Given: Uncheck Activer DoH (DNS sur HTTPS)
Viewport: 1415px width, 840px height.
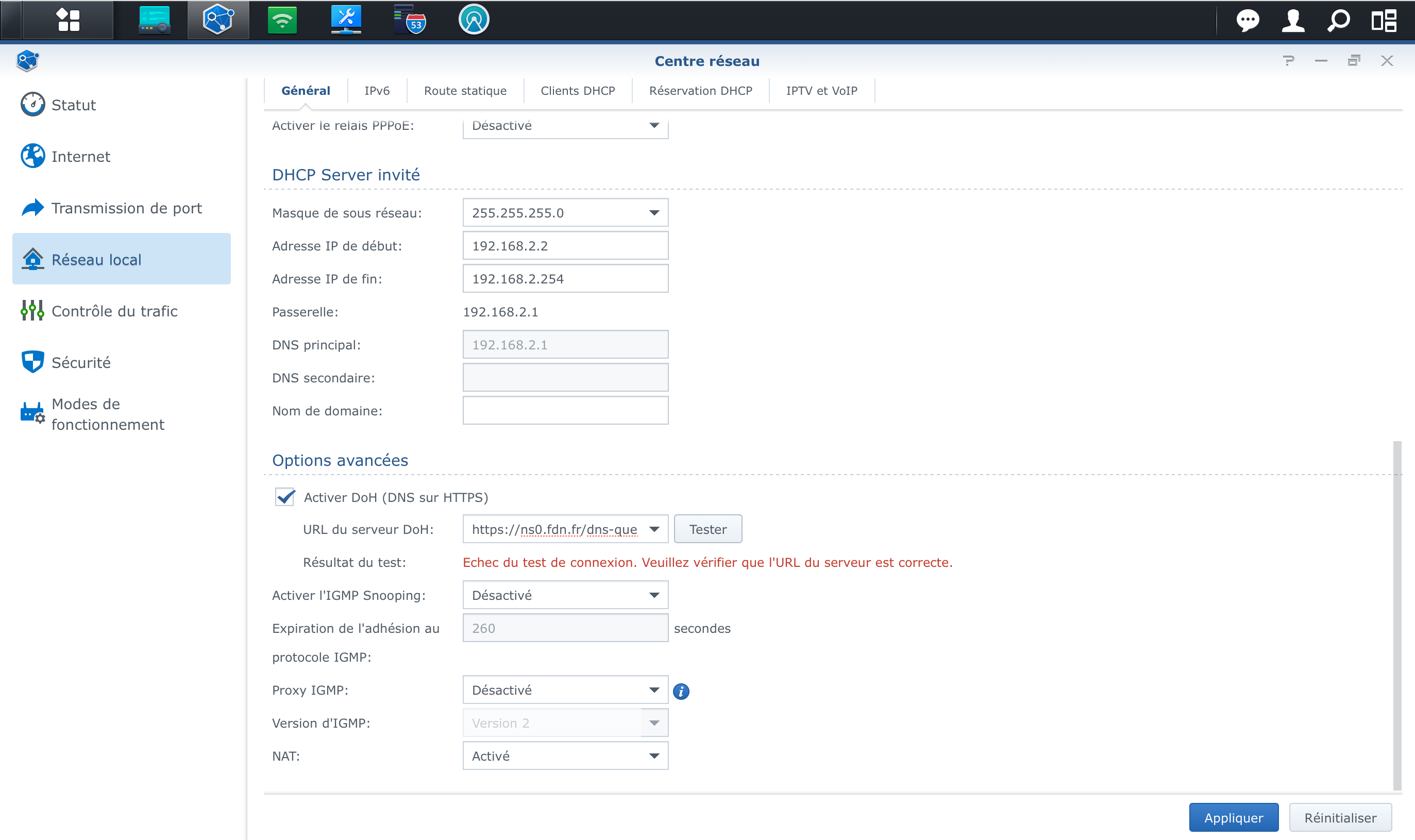Looking at the screenshot, I should point(284,497).
